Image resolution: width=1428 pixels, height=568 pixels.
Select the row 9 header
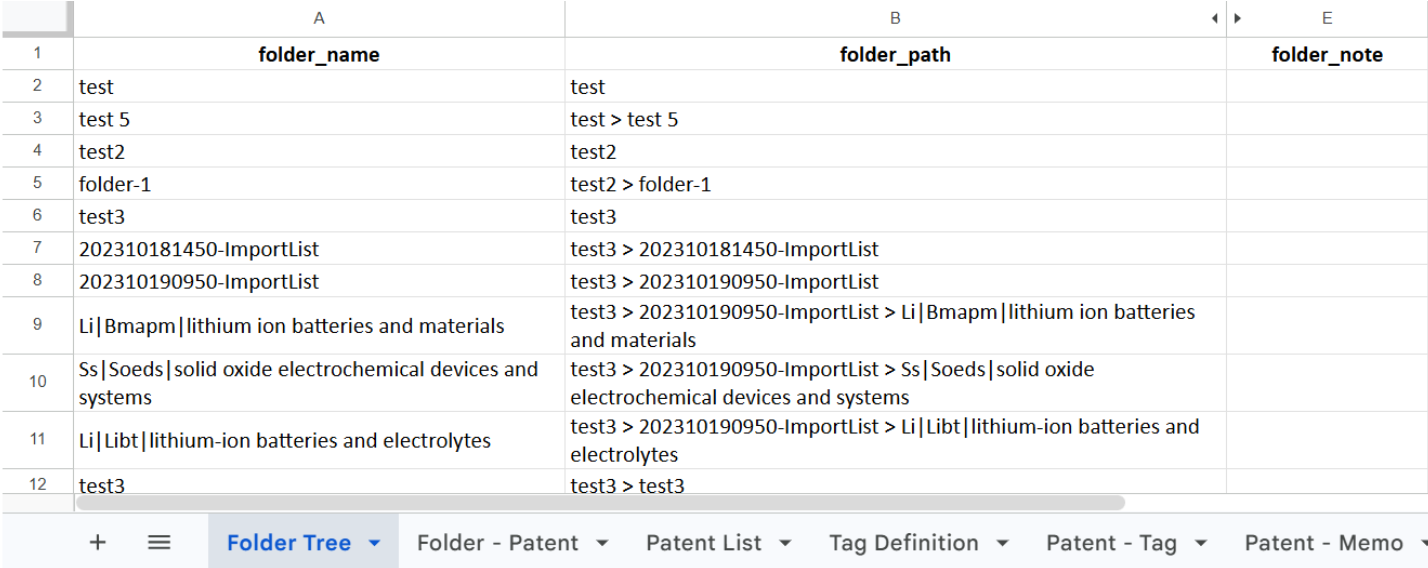coord(37,325)
